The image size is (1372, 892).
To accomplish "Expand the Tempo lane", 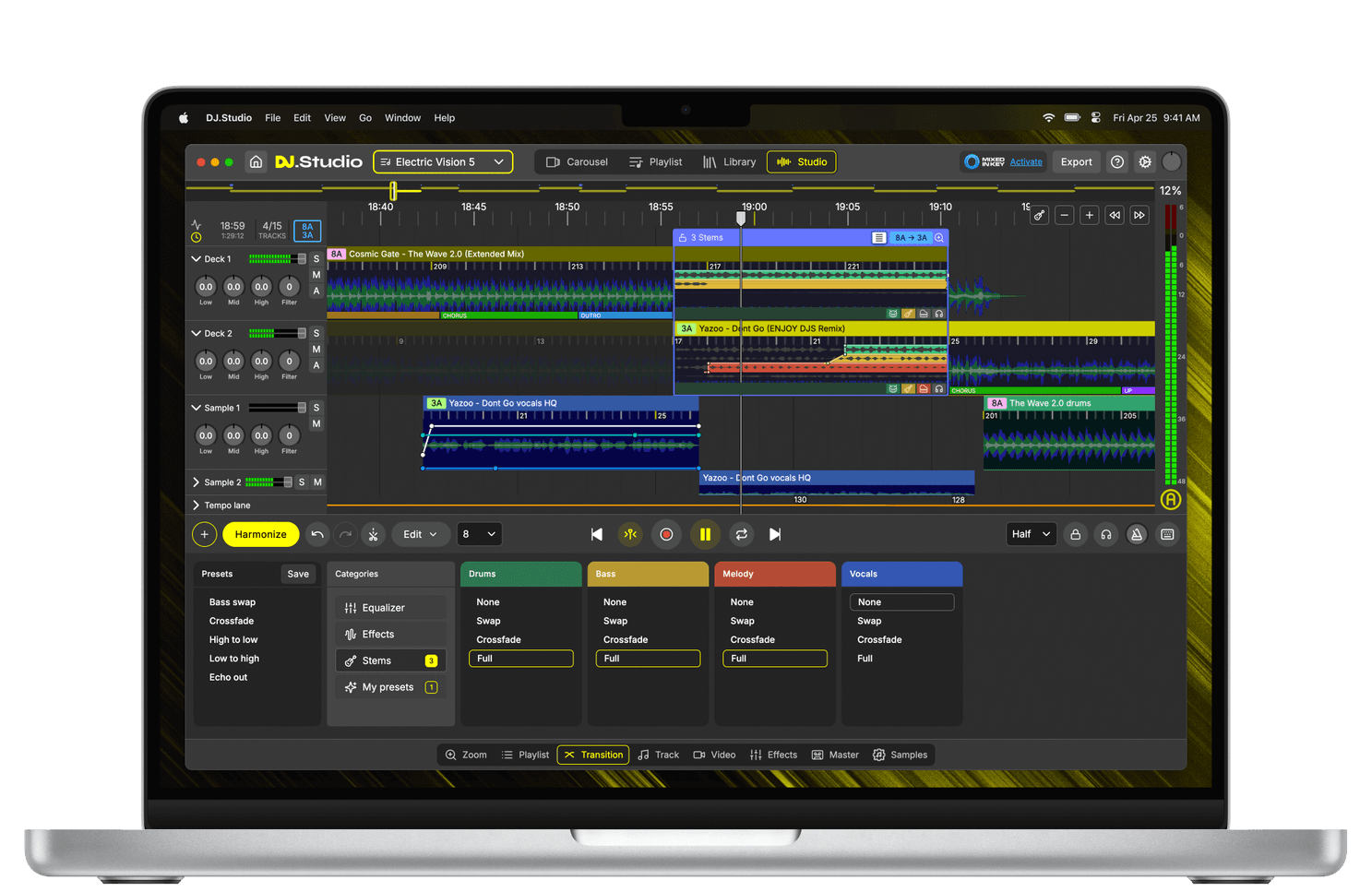I will [x=196, y=505].
